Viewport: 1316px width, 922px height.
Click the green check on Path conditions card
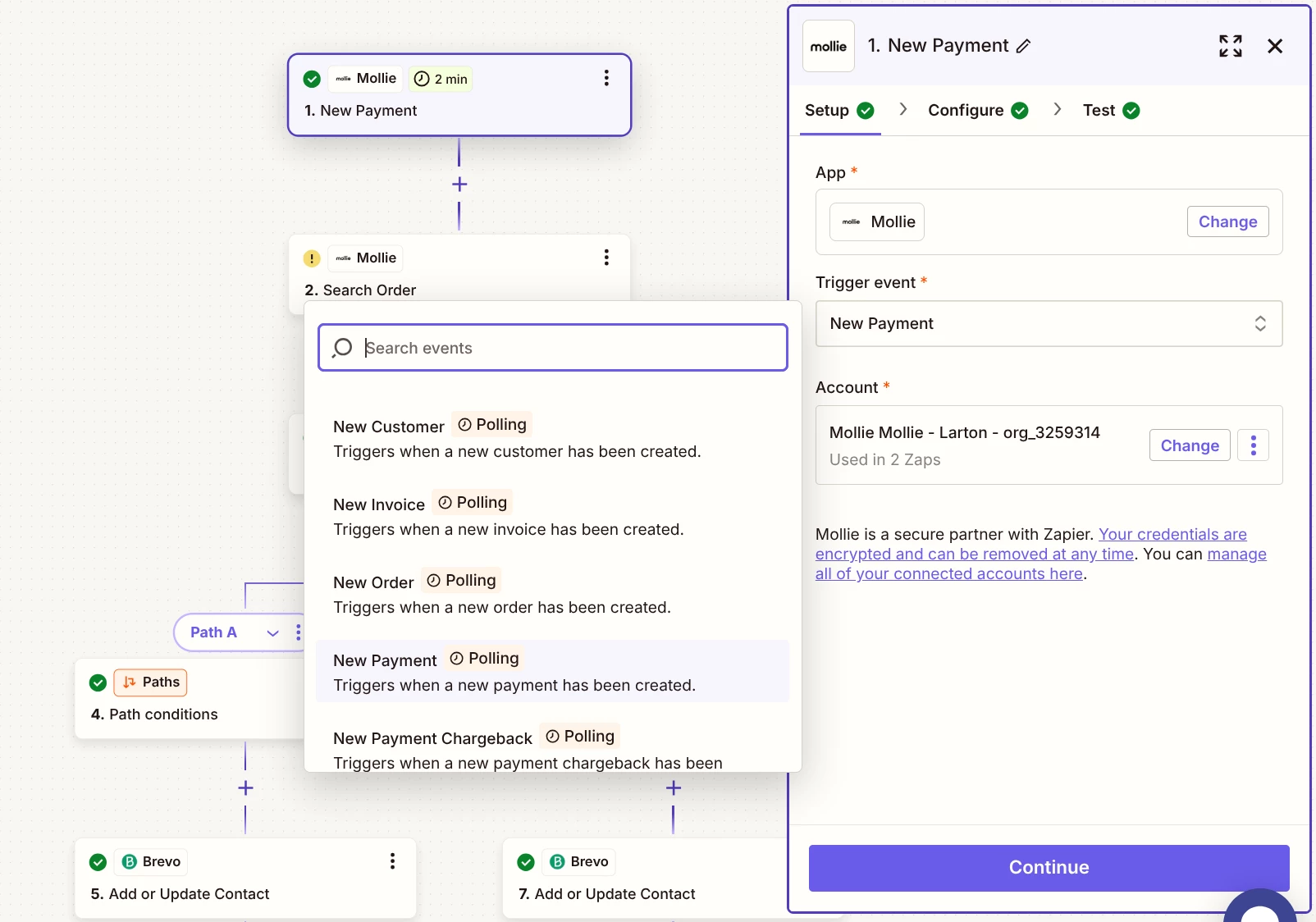(x=98, y=682)
